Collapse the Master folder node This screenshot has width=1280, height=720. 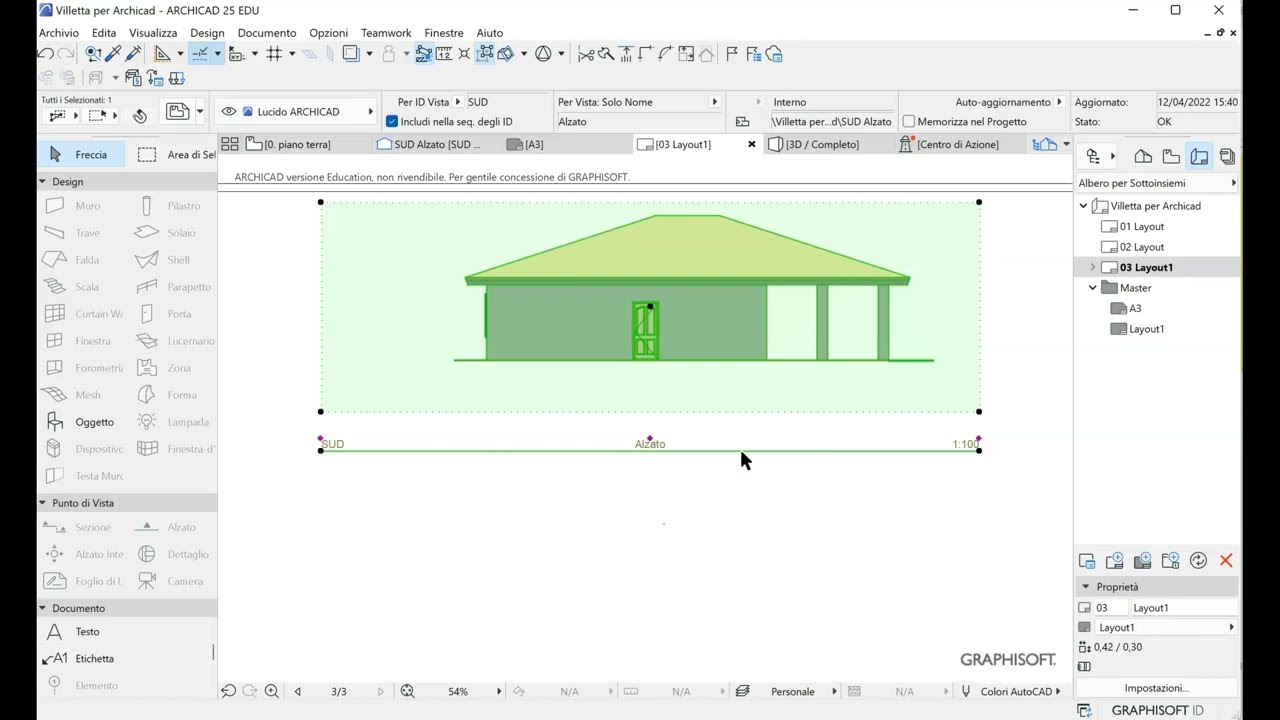[1092, 288]
